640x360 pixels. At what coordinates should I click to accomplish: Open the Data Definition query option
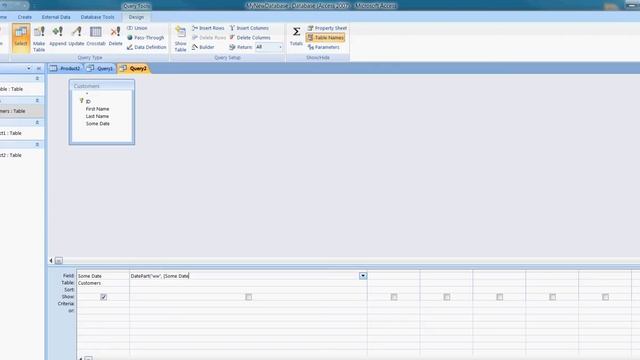click(147, 47)
